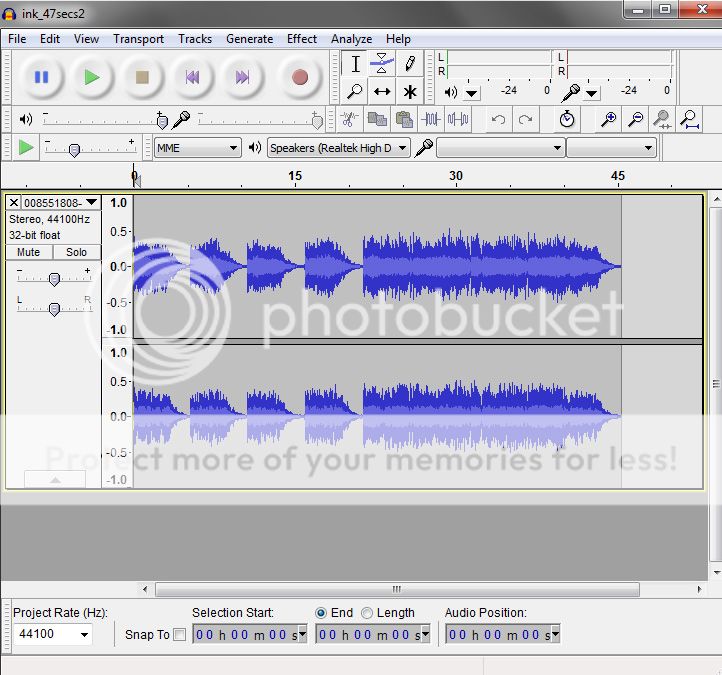
Task: Choose the Time Shift tool
Action: click(x=382, y=92)
